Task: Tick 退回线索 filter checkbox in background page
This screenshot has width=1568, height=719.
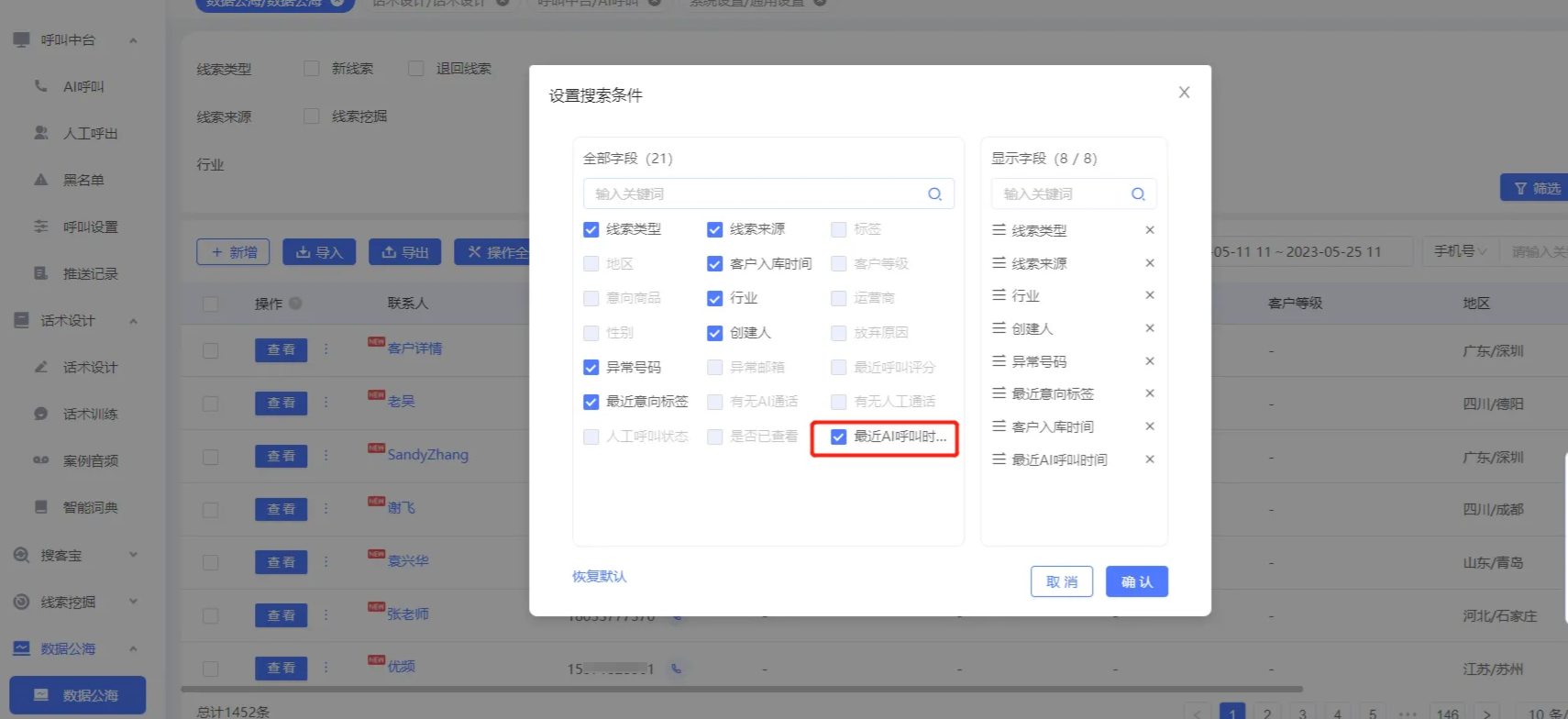Action: tap(416, 69)
